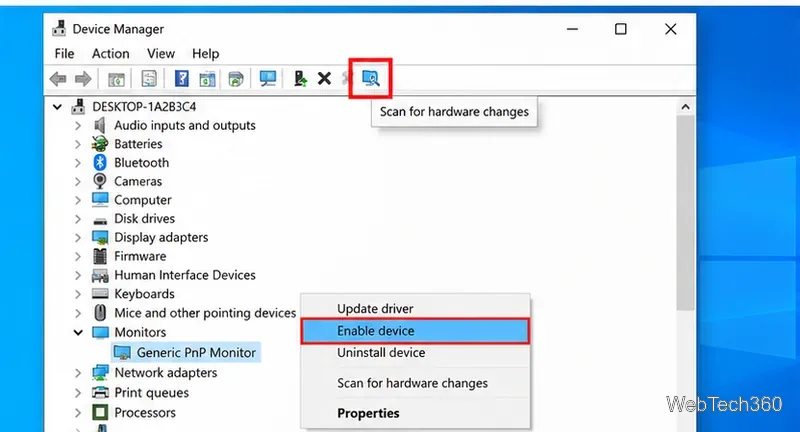
Task: Click the Forward arrow in the toolbar
Action: [x=83, y=79]
